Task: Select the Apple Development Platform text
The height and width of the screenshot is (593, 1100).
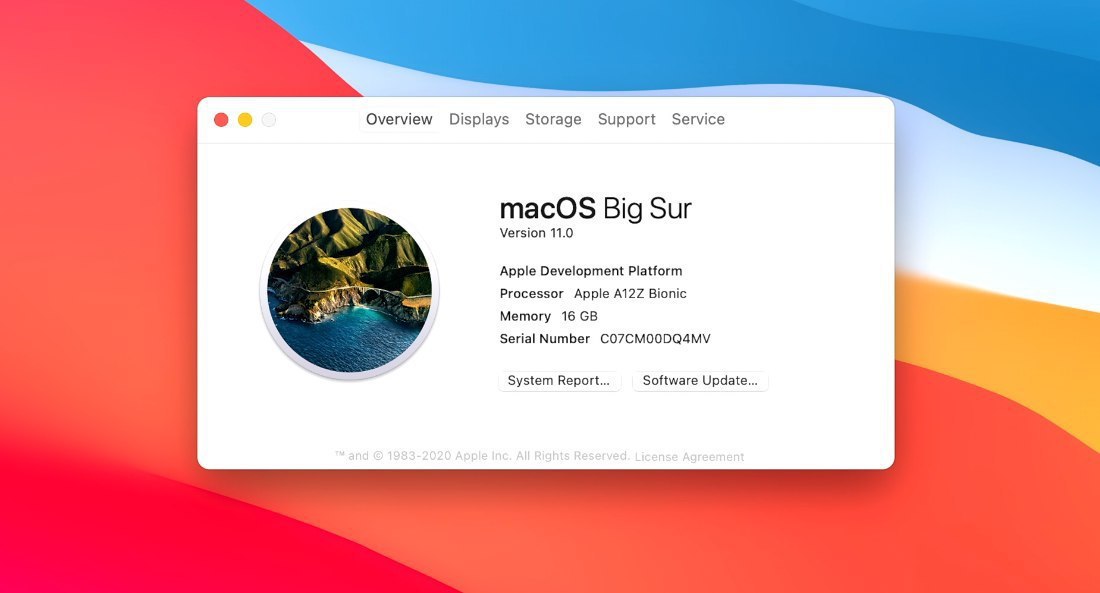Action: click(591, 271)
